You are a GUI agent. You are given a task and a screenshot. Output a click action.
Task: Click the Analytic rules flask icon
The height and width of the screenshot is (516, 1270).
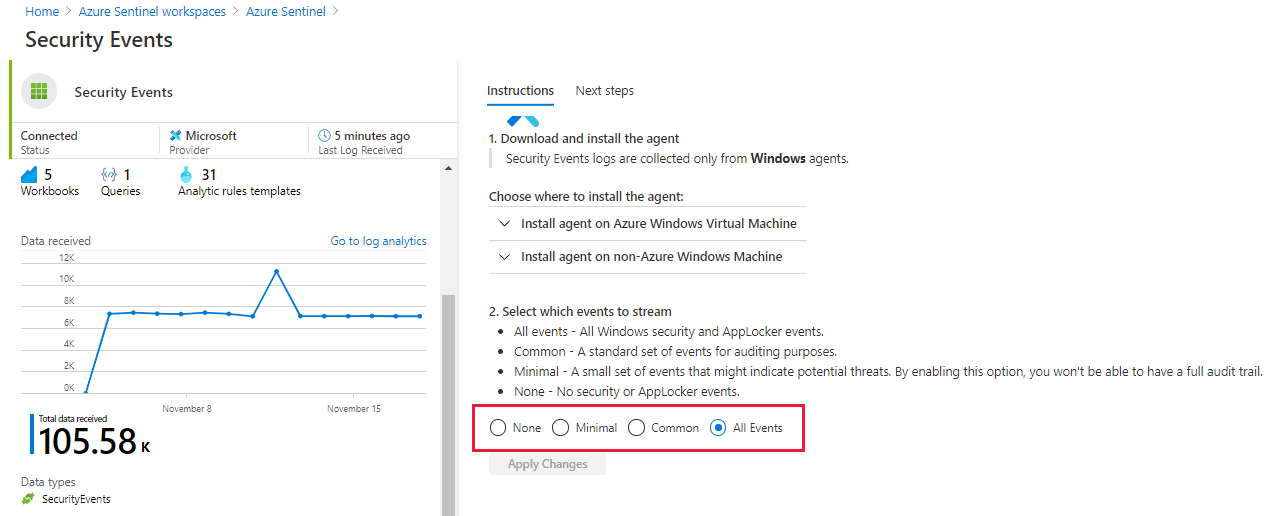click(x=185, y=175)
